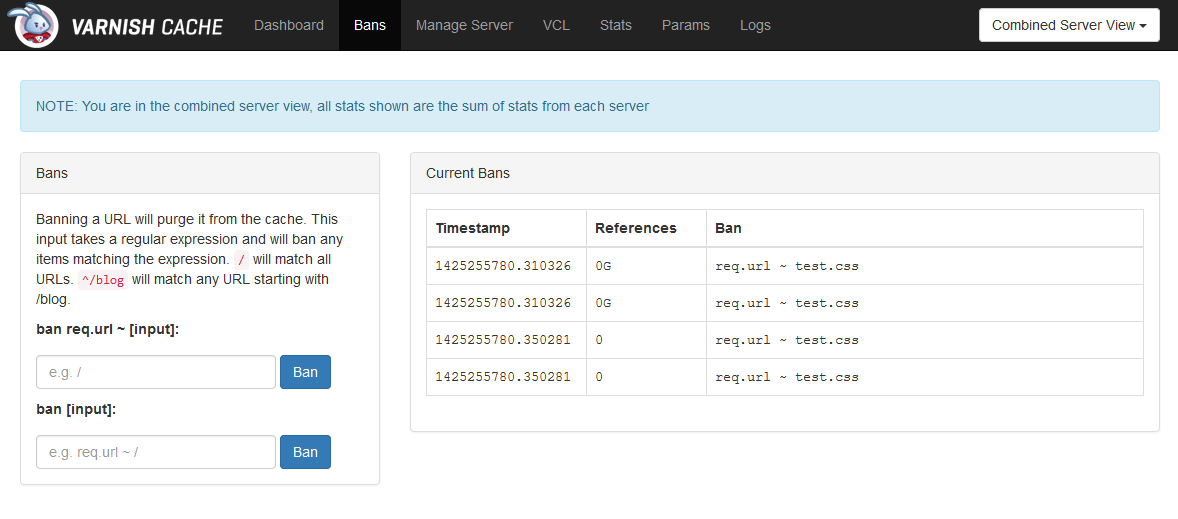Go to Manage Server page

pyautogui.click(x=464, y=25)
